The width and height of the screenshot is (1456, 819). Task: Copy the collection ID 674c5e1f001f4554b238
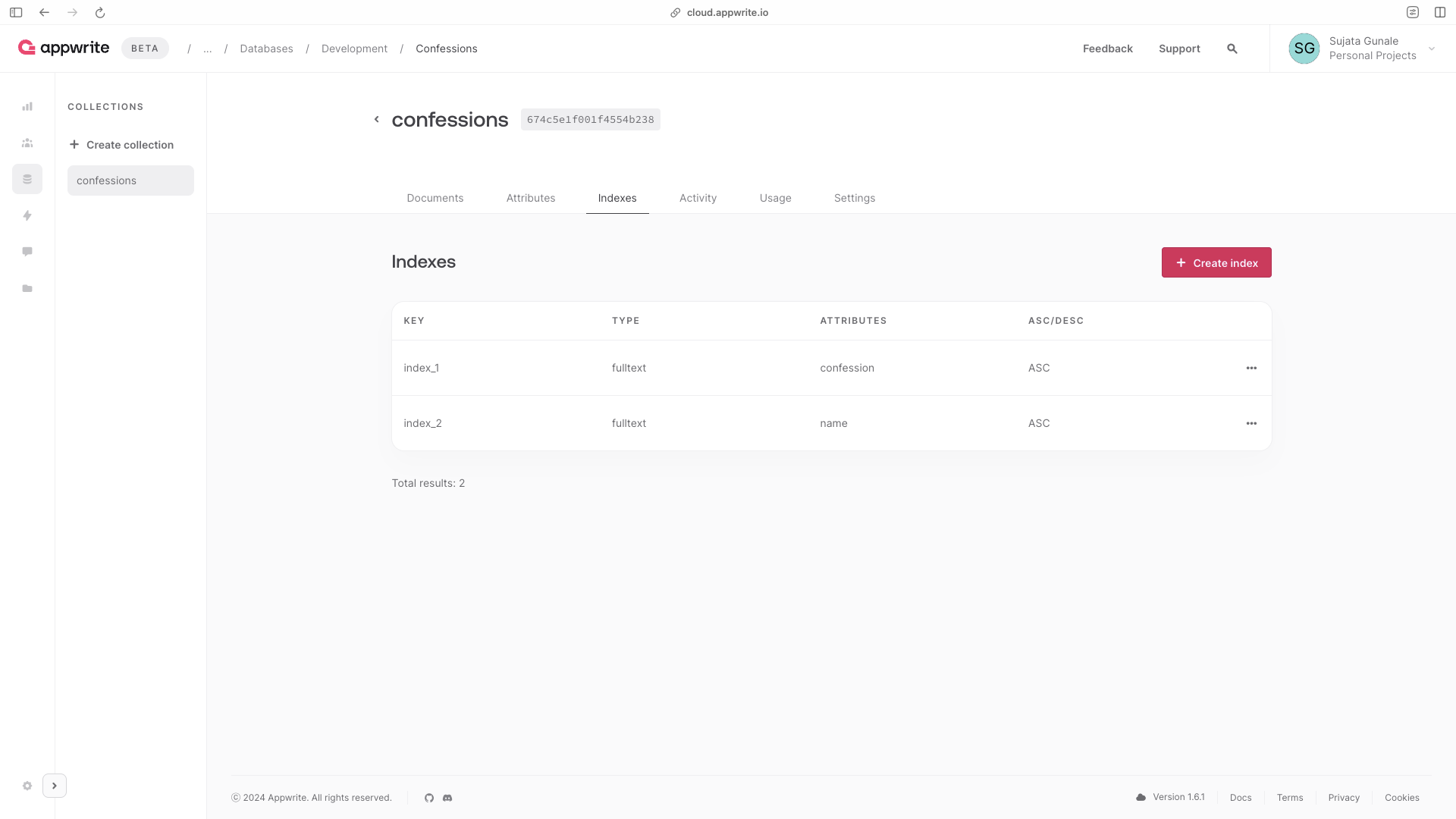[590, 120]
